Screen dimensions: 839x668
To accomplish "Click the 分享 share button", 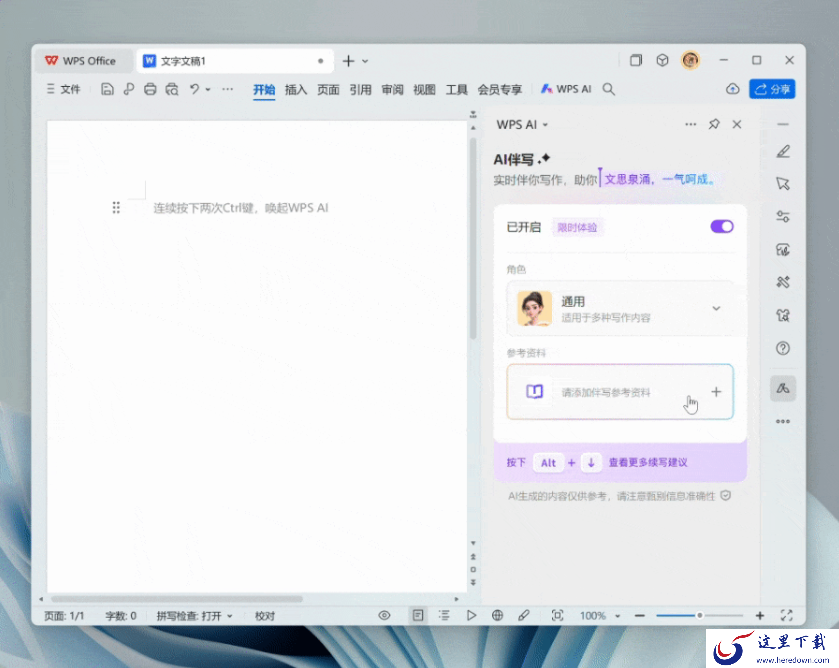I will [772, 89].
